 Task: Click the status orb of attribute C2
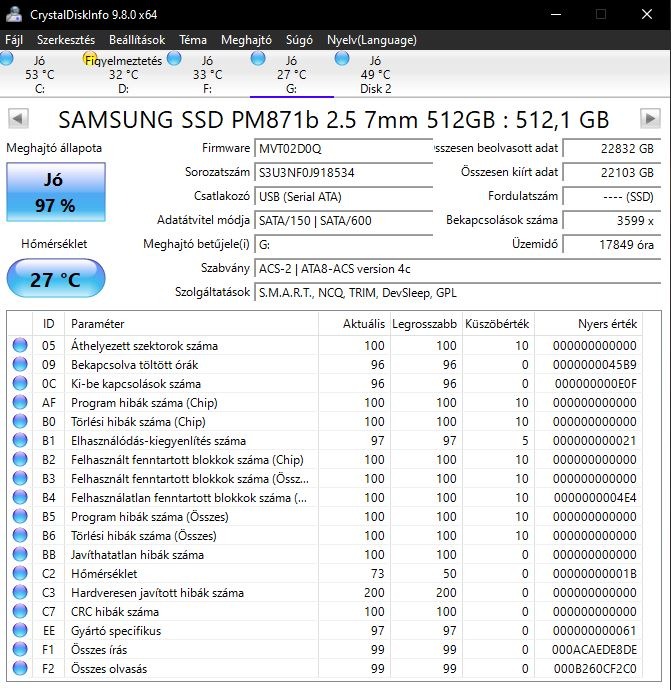[20, 573]
